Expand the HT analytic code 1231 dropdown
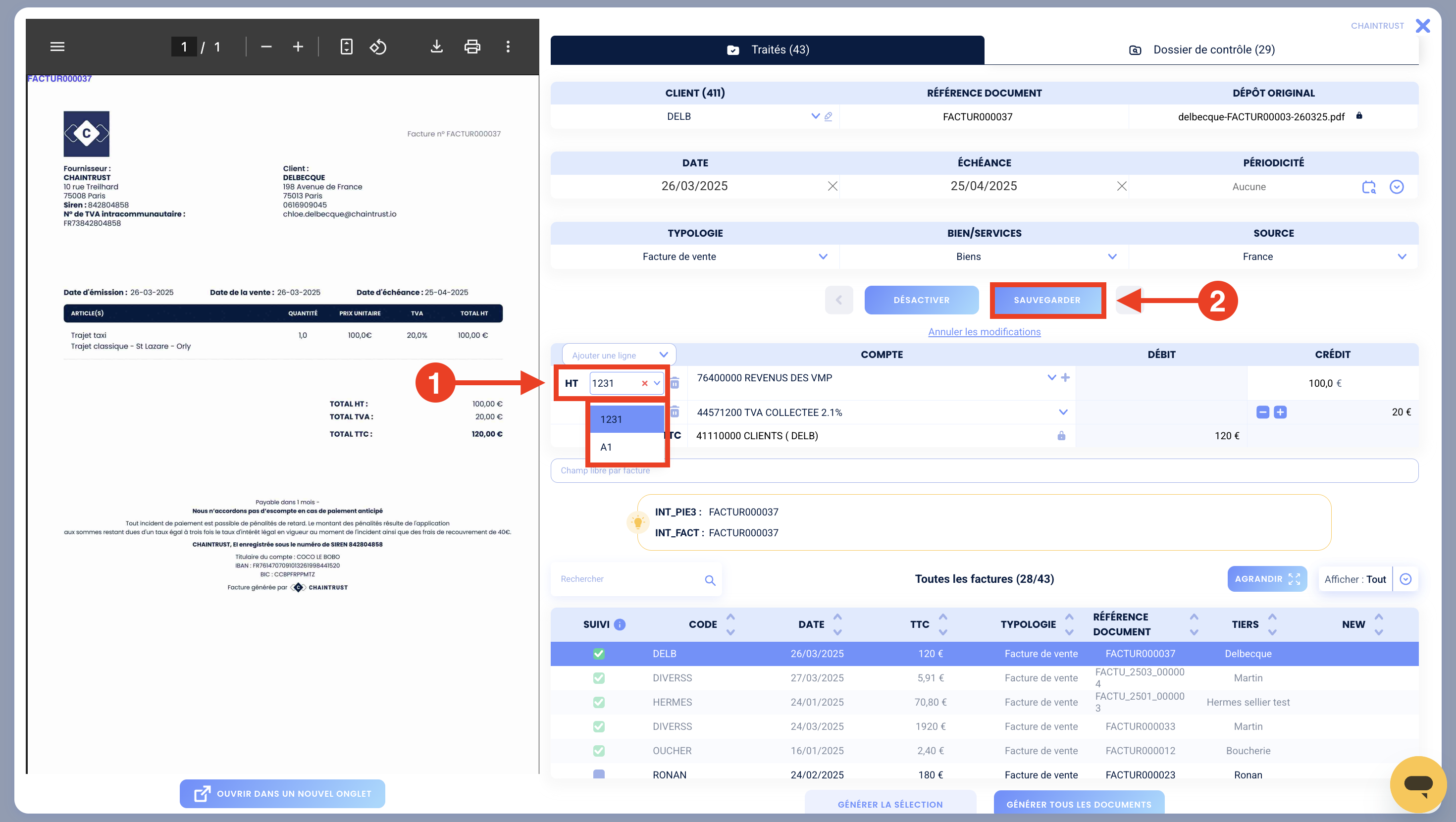Image resolution: width=1456 pixels, height=822 pixels. point(657,383)
